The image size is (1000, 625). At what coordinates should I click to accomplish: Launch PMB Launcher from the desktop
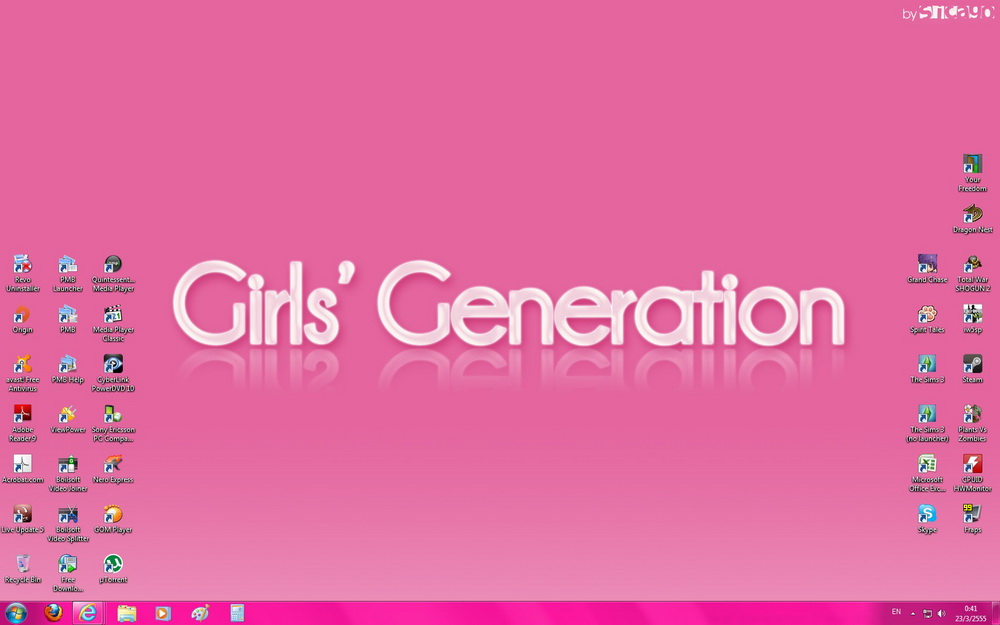(x=68, y=273)
